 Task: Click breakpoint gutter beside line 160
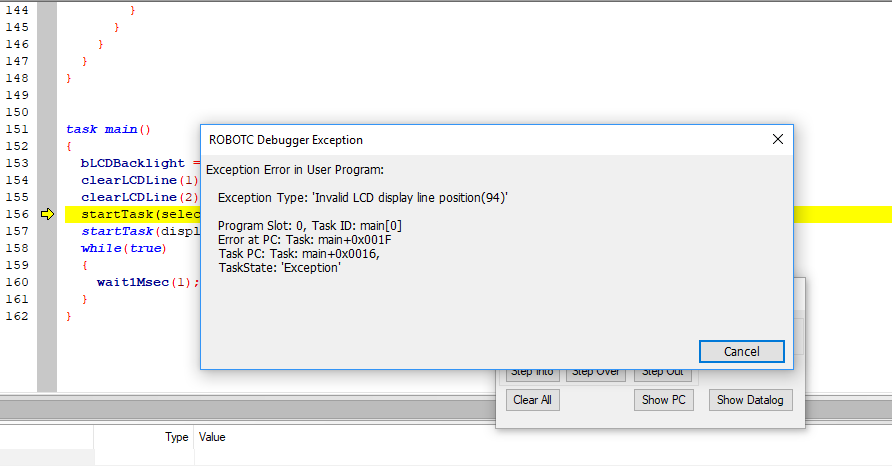pos(47,282)
